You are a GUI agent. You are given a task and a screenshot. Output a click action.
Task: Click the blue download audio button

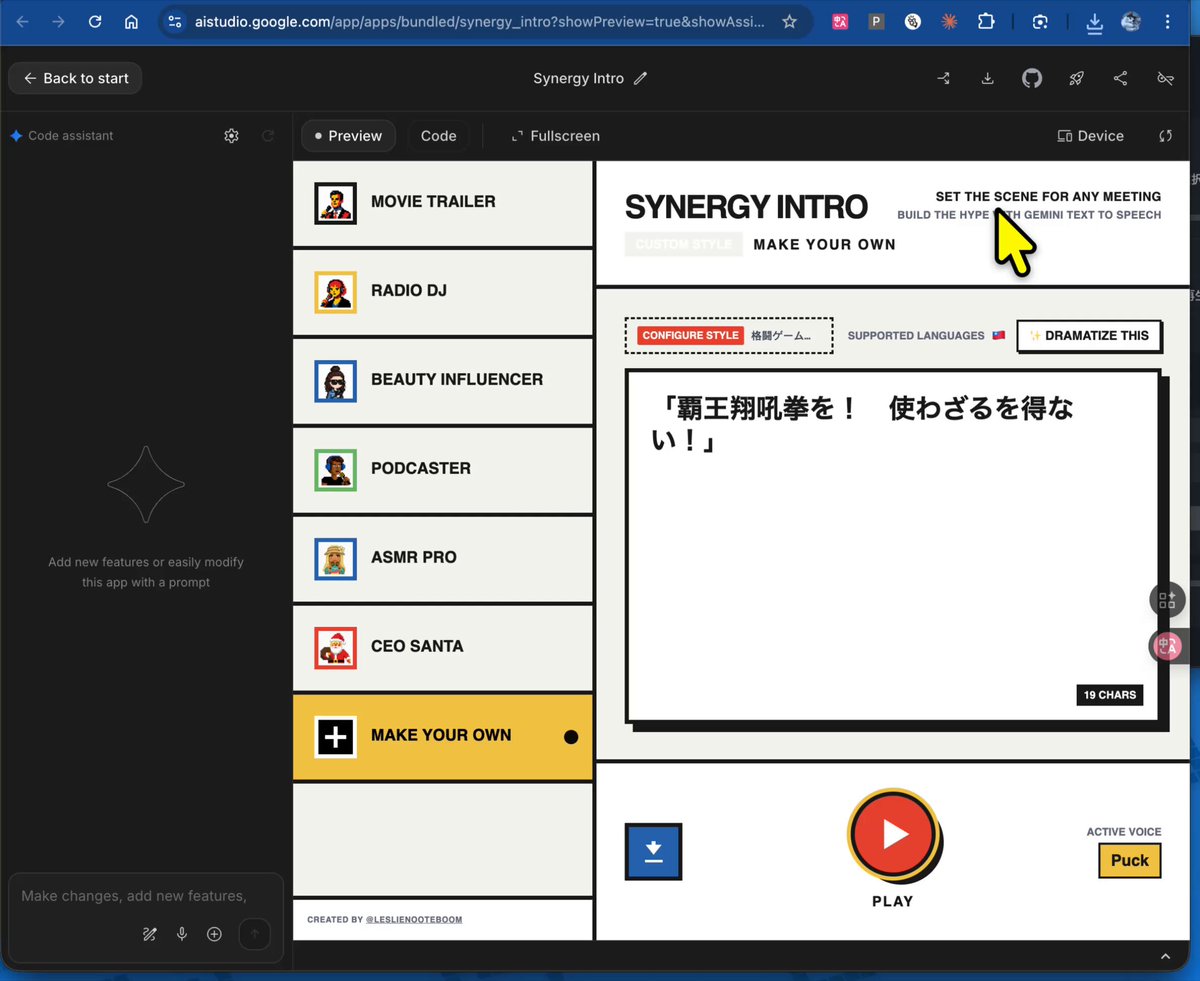pyautogui.click(x=653, y=852)
